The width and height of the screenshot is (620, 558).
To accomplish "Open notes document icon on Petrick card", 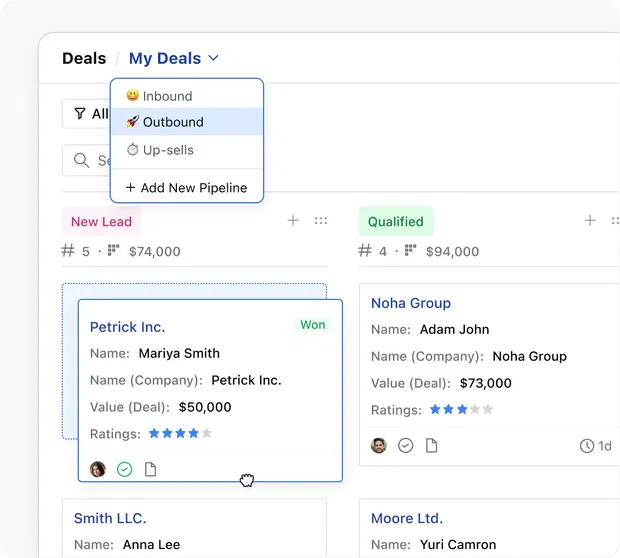I will tap(150, 469).
